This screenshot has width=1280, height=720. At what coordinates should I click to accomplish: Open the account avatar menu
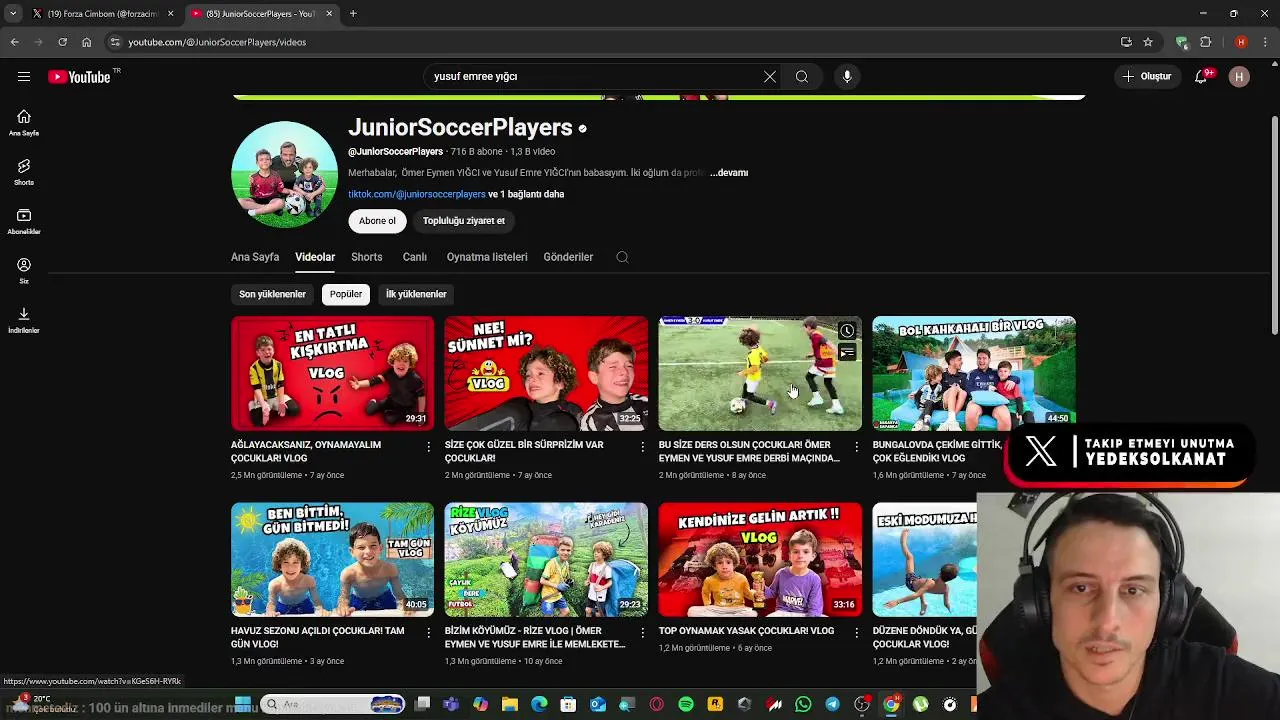click(1239, 76)
